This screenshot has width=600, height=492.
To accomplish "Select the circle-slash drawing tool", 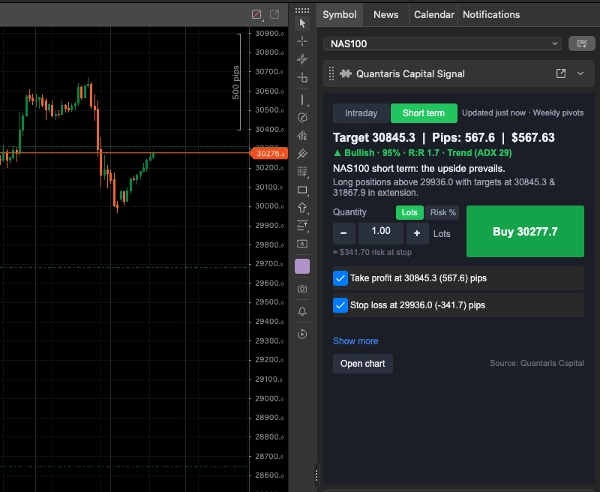I will 302,117.
